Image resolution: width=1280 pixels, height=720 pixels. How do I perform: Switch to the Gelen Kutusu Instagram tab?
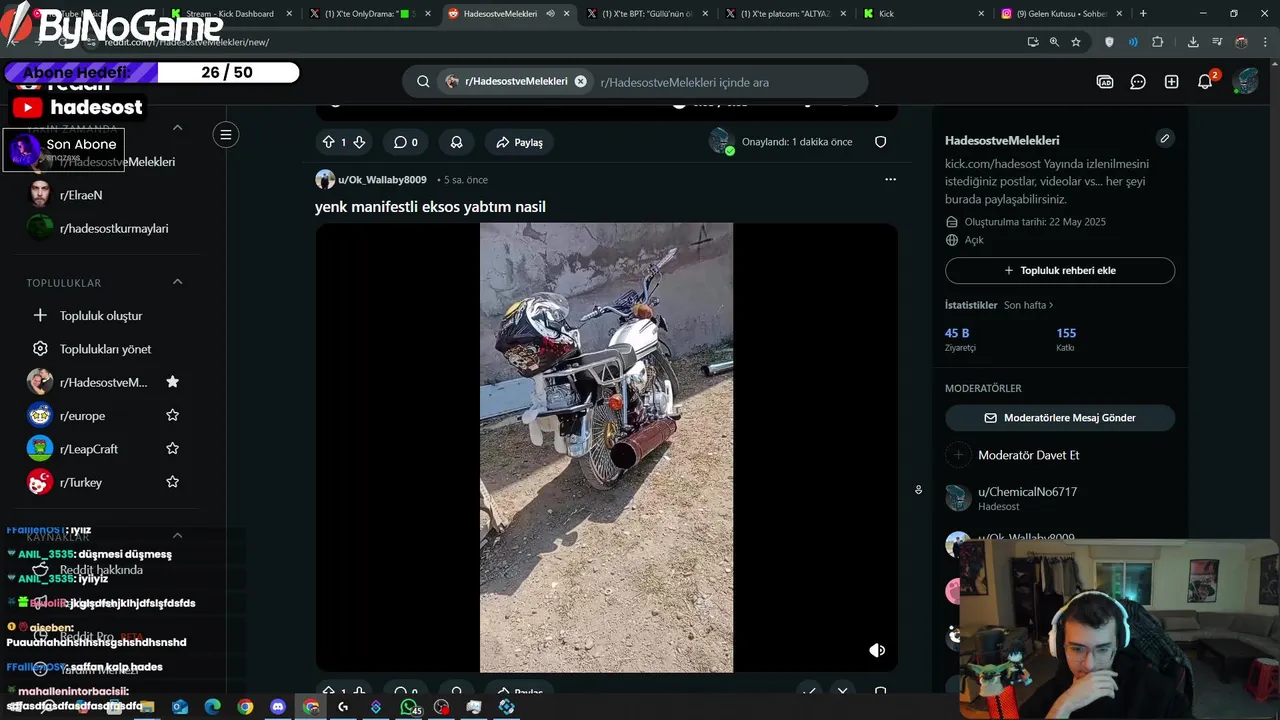[1060, 14]
